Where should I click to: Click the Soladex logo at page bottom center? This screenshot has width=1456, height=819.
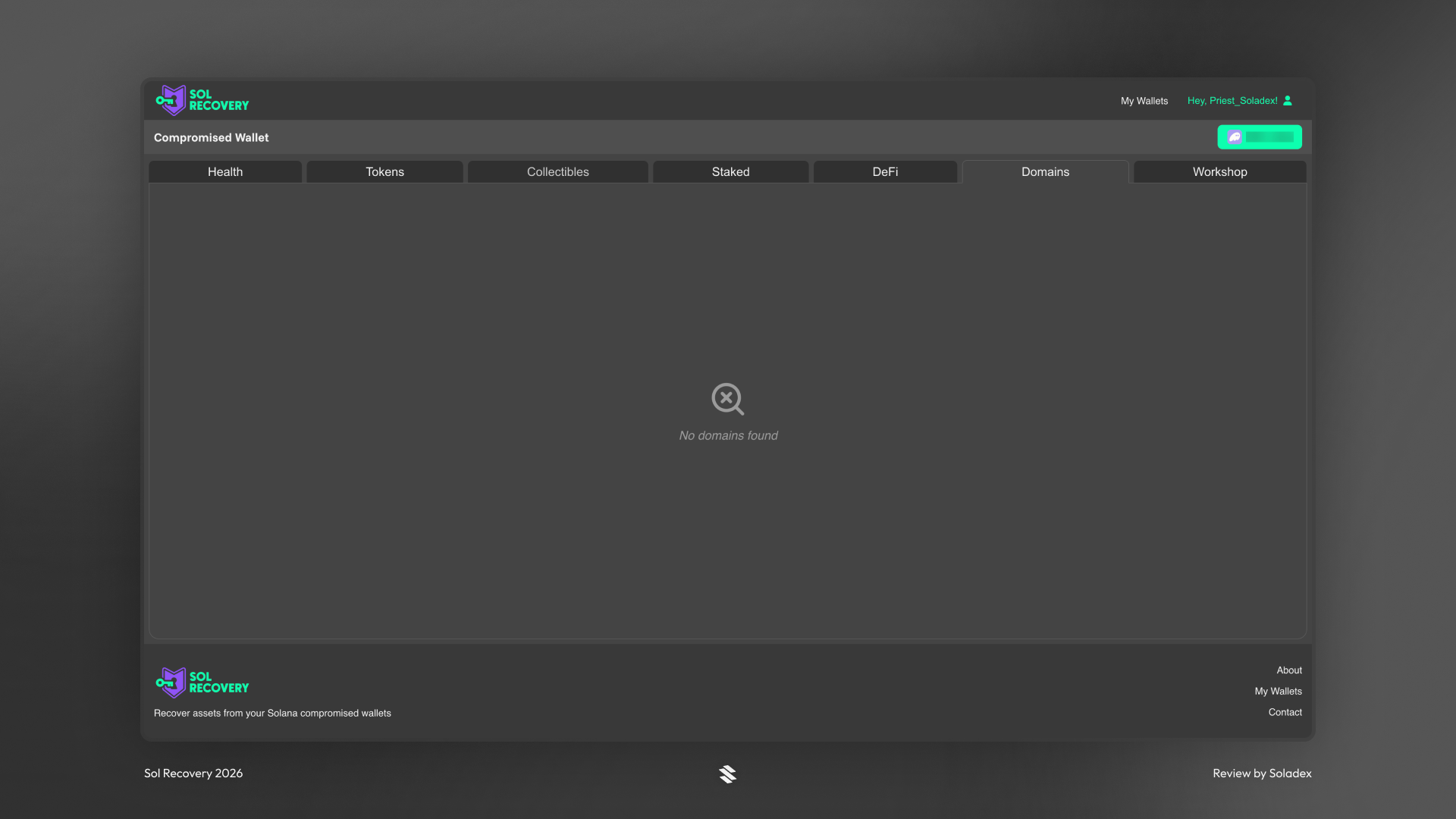(727, 774)
